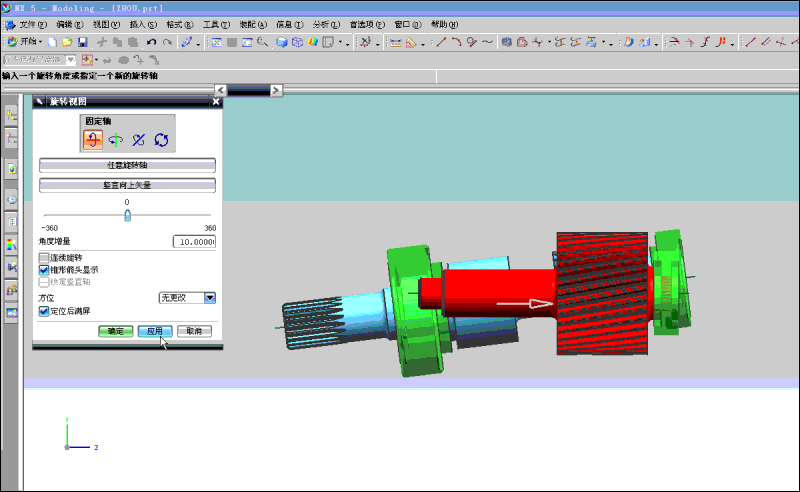800x492 pixels.
Task: Open the 工具(T) menu
Action: click(x=216, y=24)
